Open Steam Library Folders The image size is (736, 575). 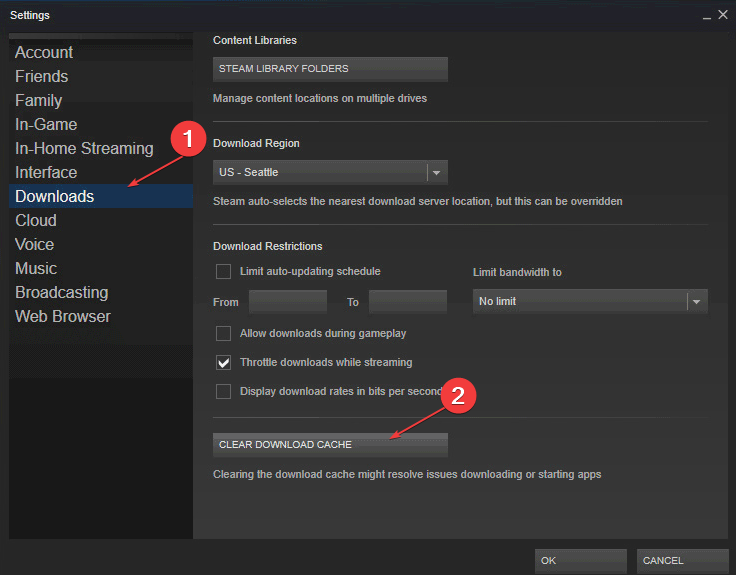pyautogui.click(x=330, y=69)
